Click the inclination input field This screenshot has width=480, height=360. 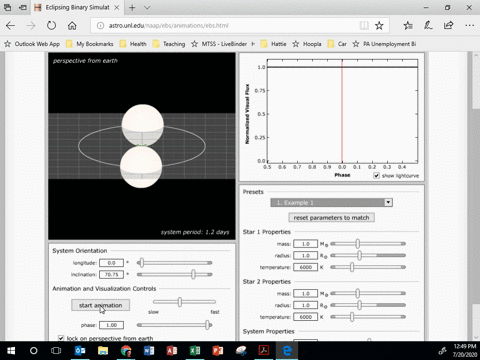point(111,274)
